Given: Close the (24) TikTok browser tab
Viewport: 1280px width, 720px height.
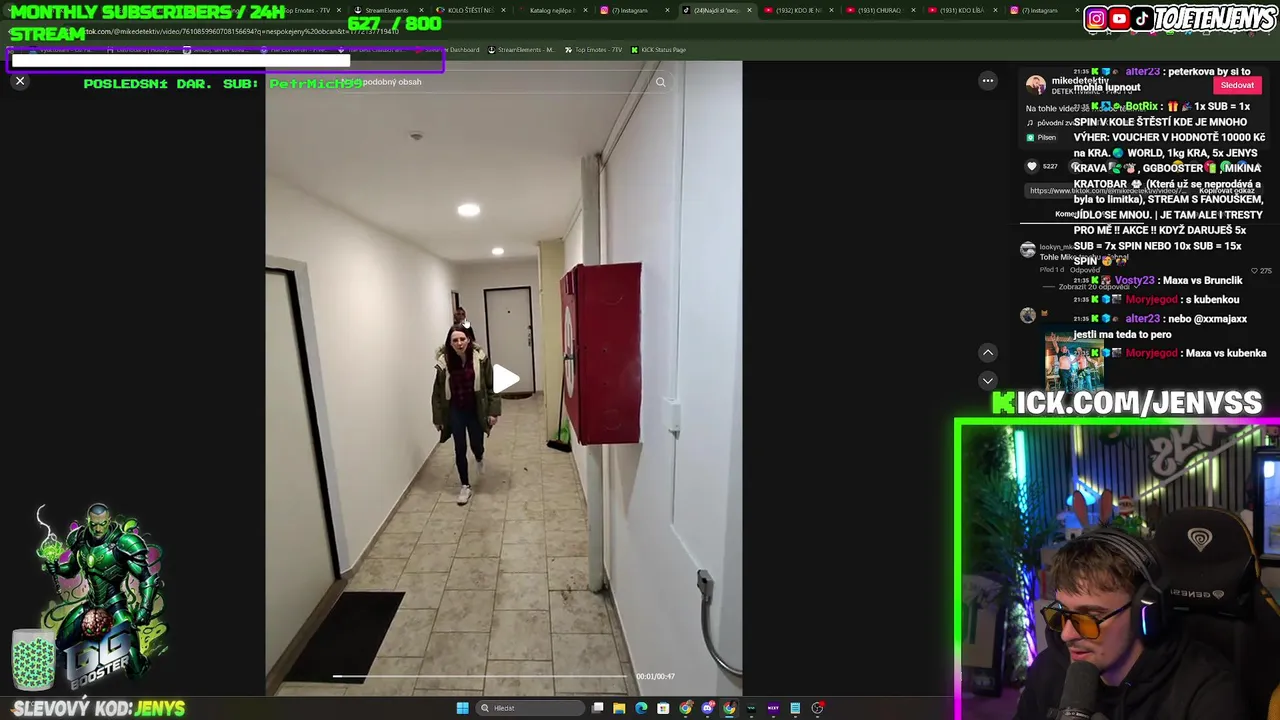Looking at the screenshot, I should (749, 10).
